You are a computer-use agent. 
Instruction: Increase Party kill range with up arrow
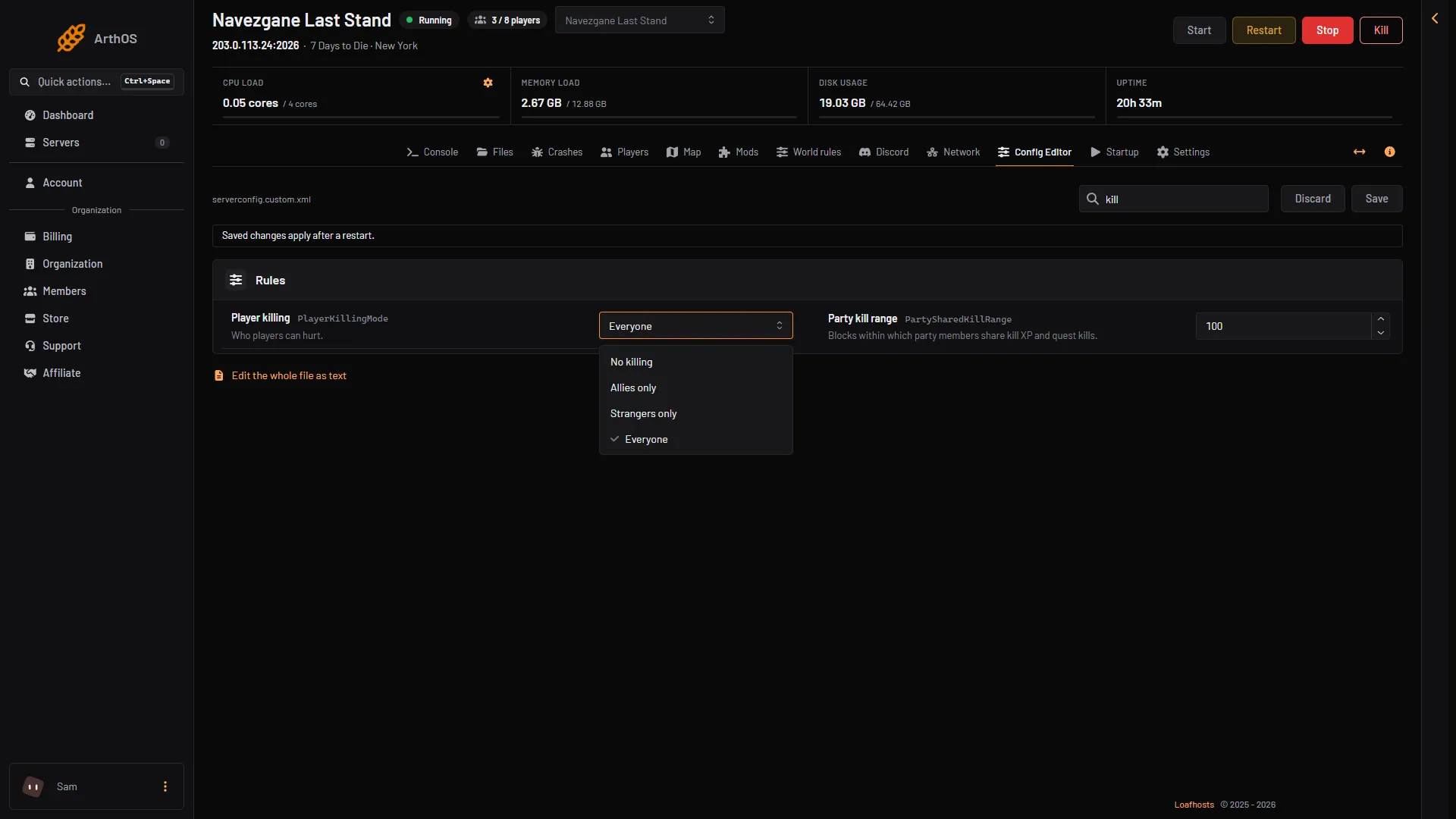(x=1380, y=319)
